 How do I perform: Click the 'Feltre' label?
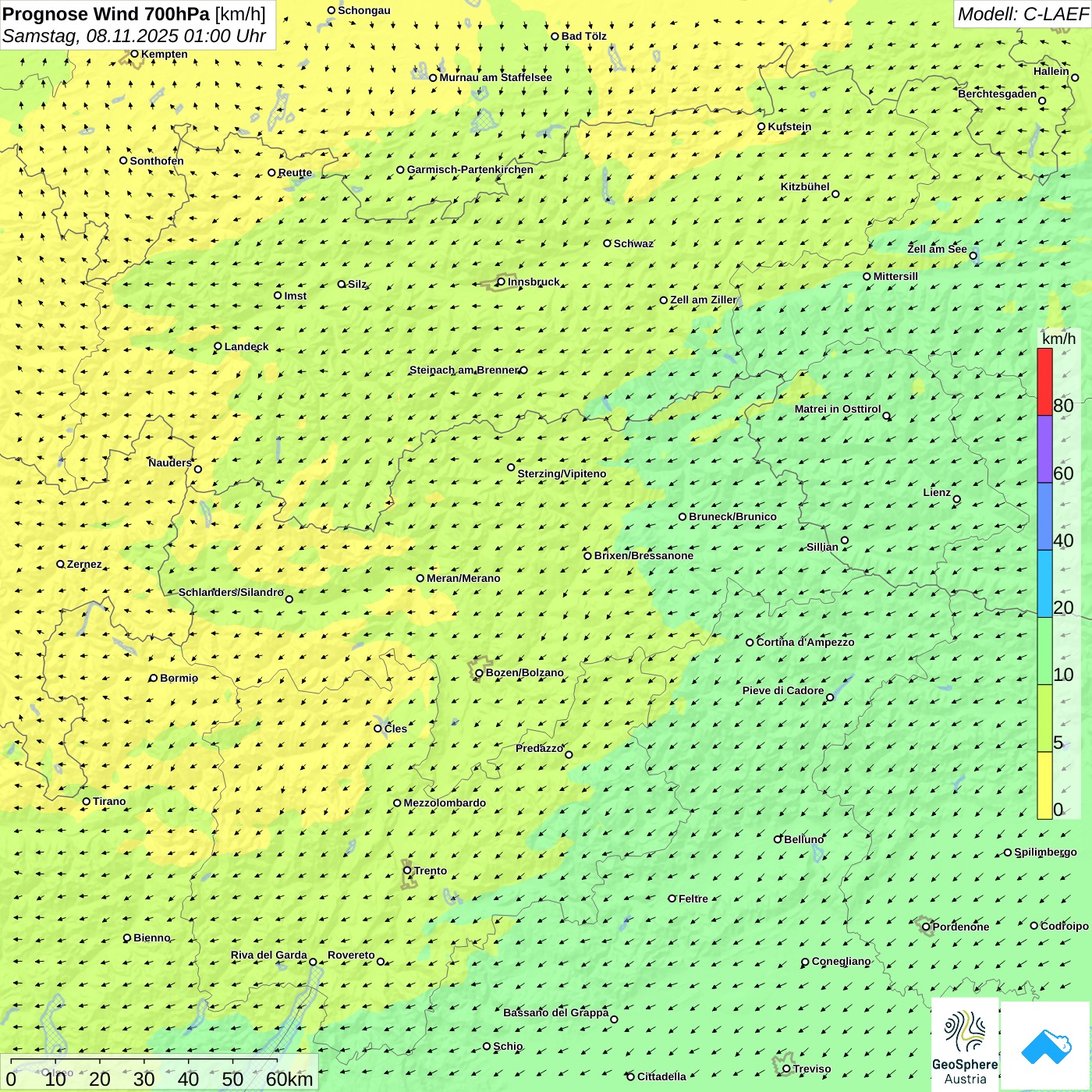(x=693, y=899)
